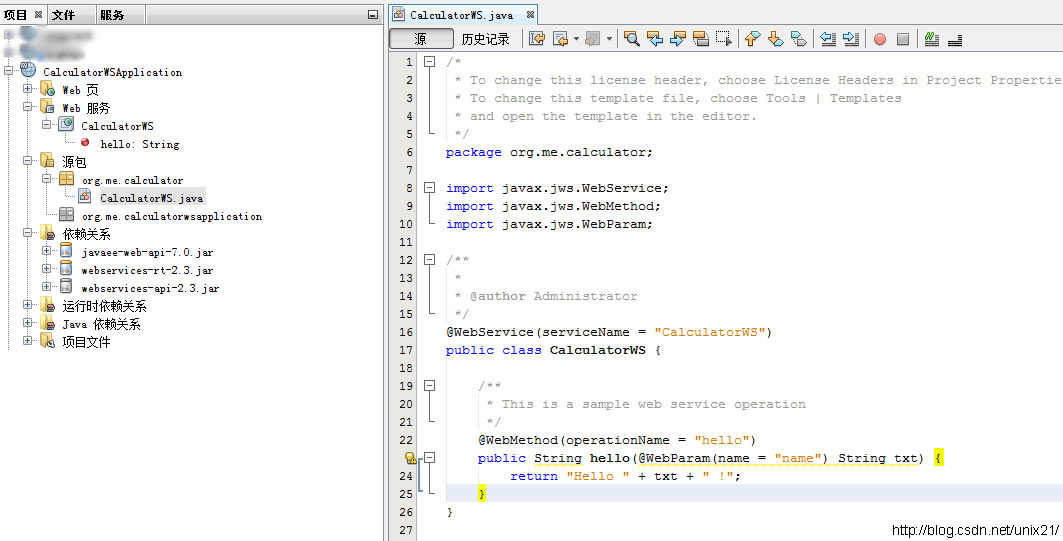Screen dimensions: 1063x541
Task: Switch to History (历史记录) view
Action: (x=485, y=39)
